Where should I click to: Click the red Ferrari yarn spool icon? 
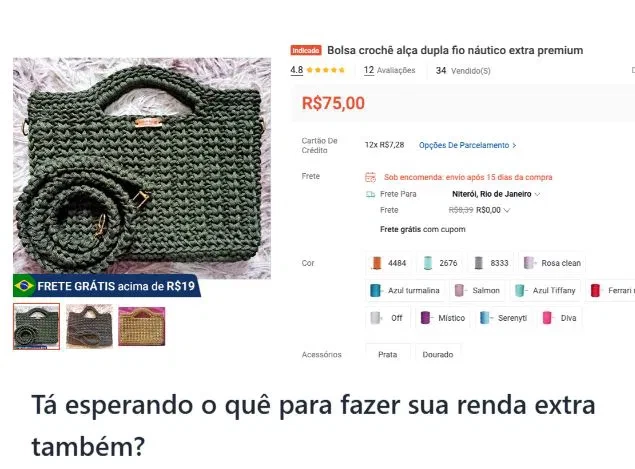pyautogui.click(x=595, y=290)
